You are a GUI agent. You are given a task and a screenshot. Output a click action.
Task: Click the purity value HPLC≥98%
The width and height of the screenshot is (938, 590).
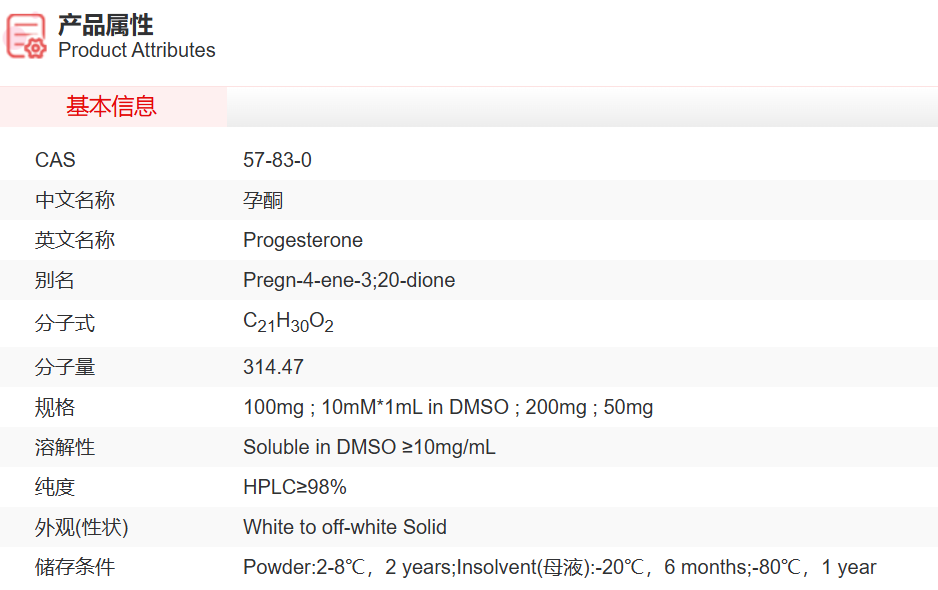pos(295,487)
